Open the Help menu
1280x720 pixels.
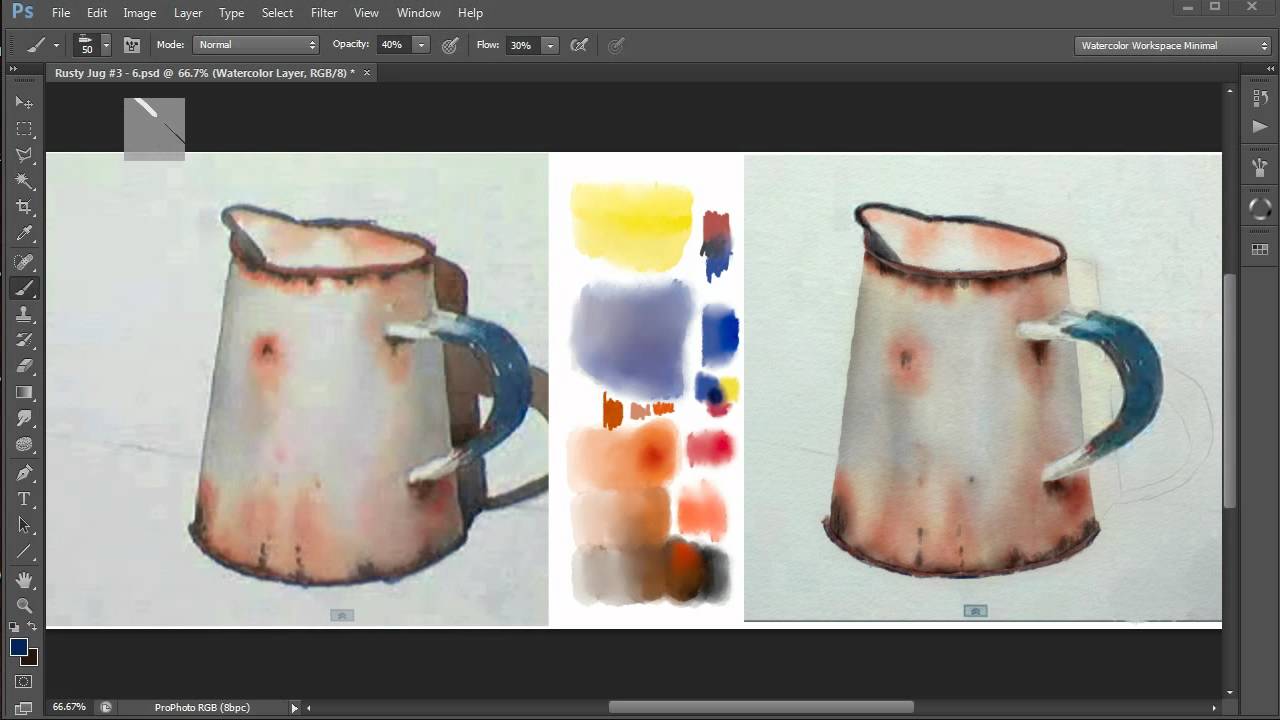[x=470, y=13]
